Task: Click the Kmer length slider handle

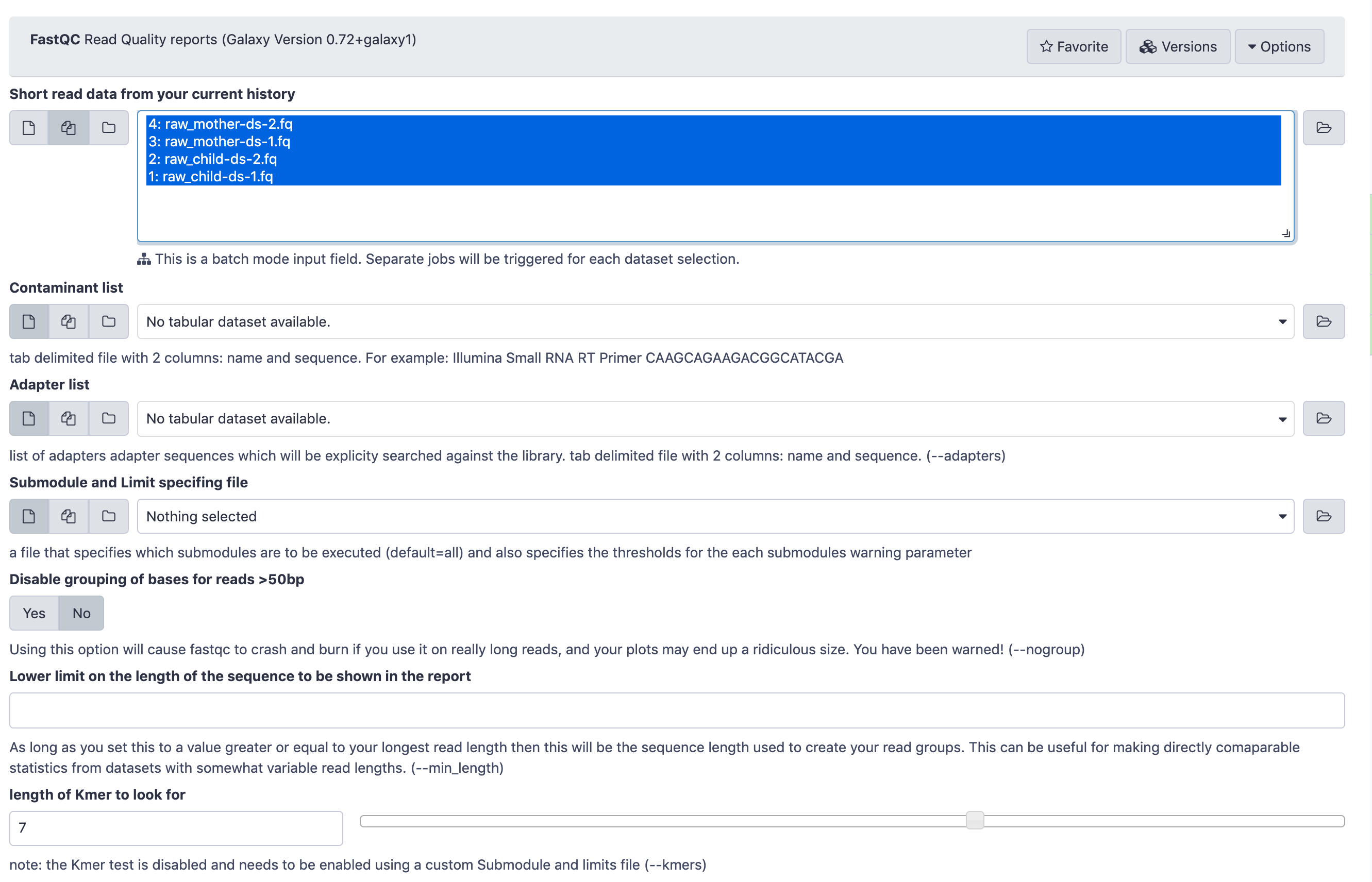Action: tap(975, 820)
